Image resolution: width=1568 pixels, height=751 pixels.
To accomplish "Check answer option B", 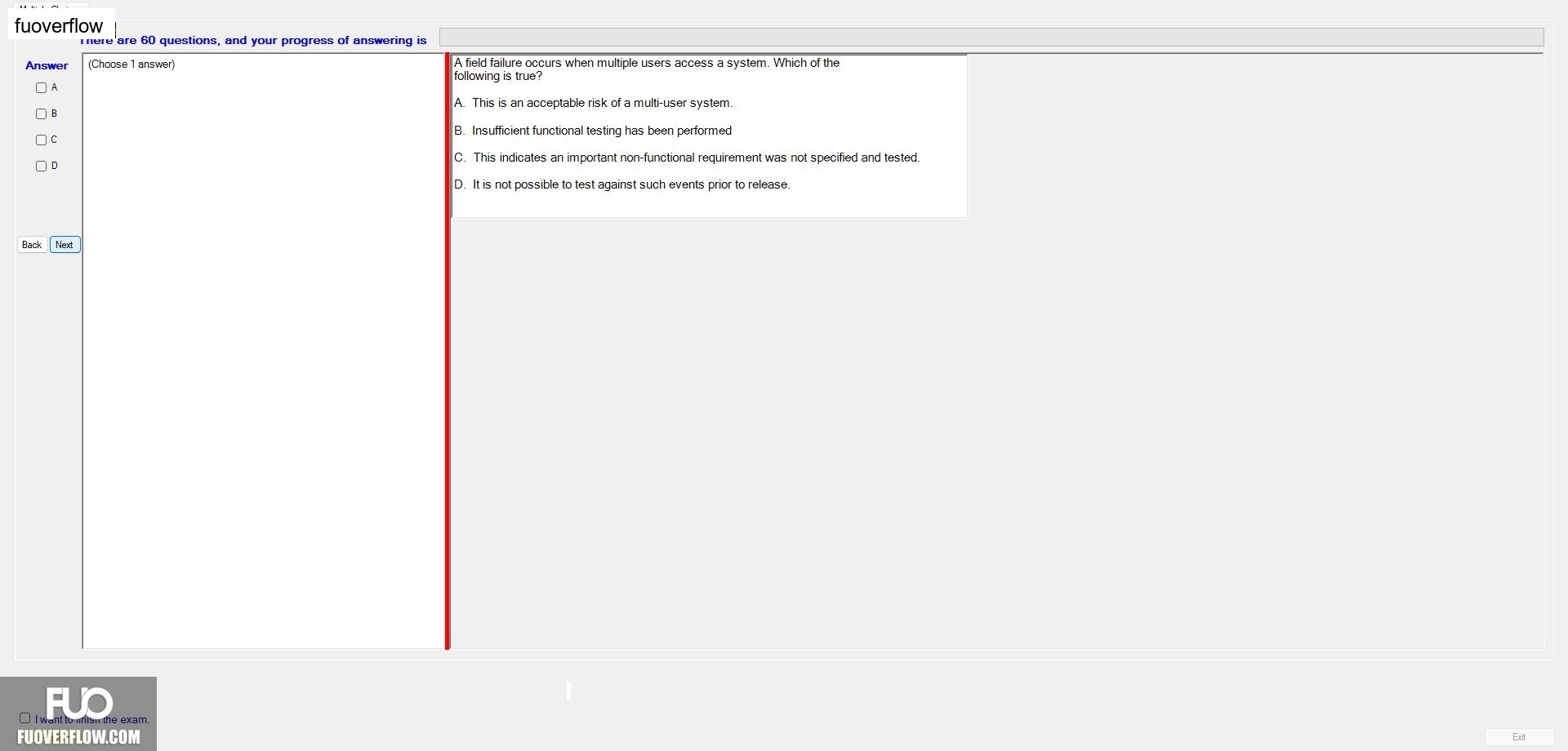I will point(41,114).
